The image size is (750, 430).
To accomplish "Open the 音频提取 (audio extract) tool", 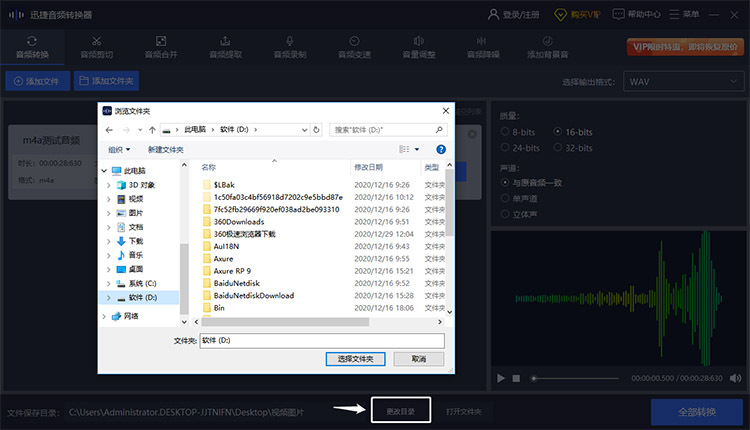I will point(225,47).
